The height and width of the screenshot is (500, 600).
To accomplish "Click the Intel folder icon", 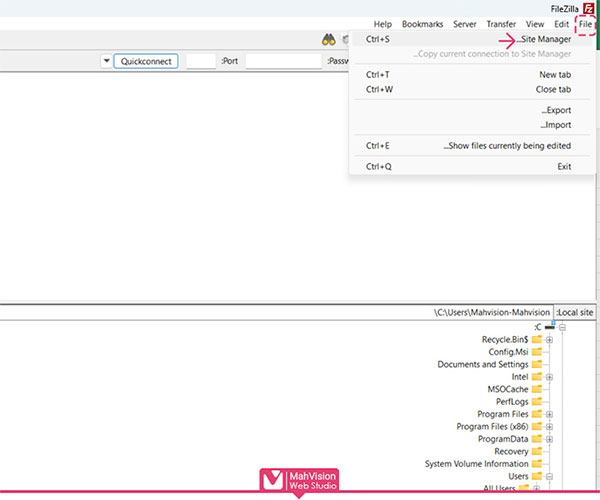I will pos(537,377).
